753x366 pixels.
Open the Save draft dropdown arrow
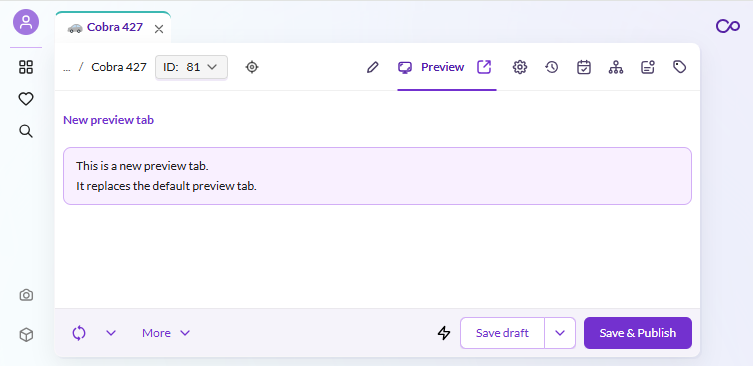pos(560,333)
